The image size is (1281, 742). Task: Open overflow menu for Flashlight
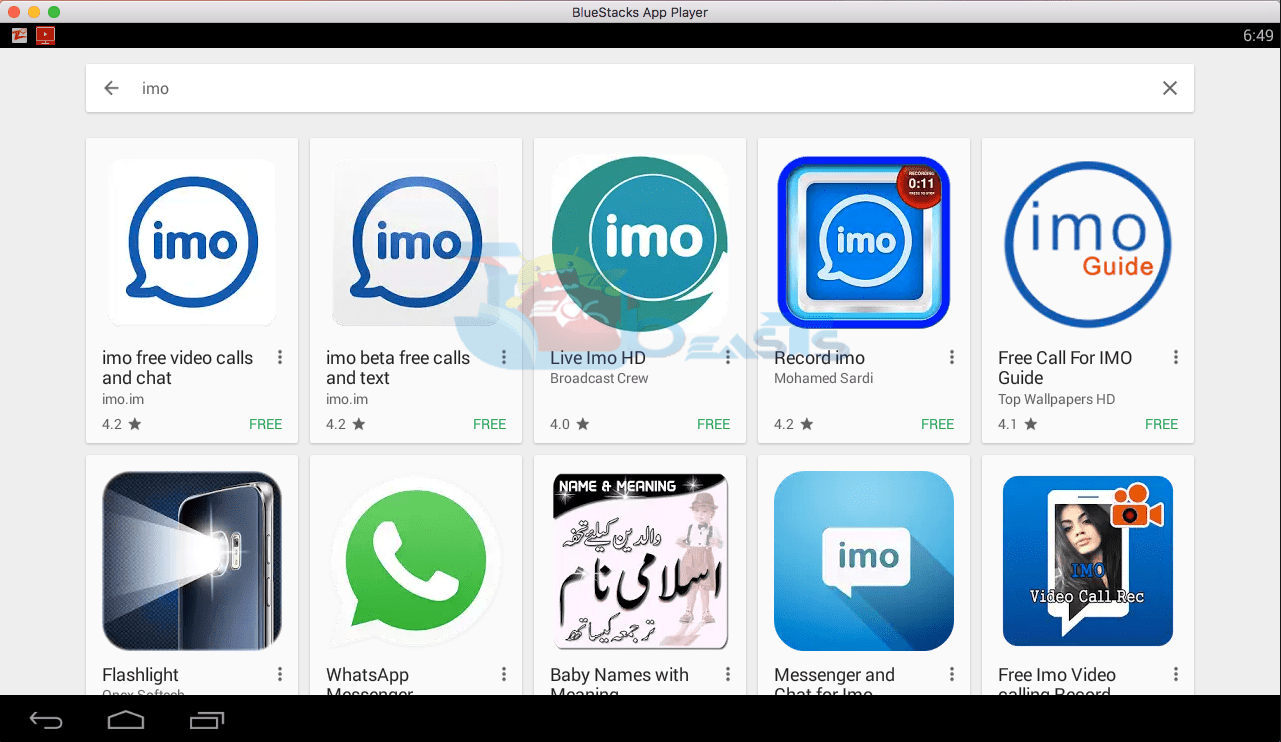click(280, 675)
